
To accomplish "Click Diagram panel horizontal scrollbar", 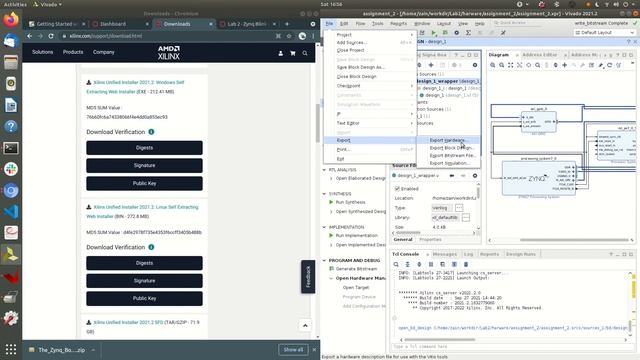I will click(x=573, y=240).
